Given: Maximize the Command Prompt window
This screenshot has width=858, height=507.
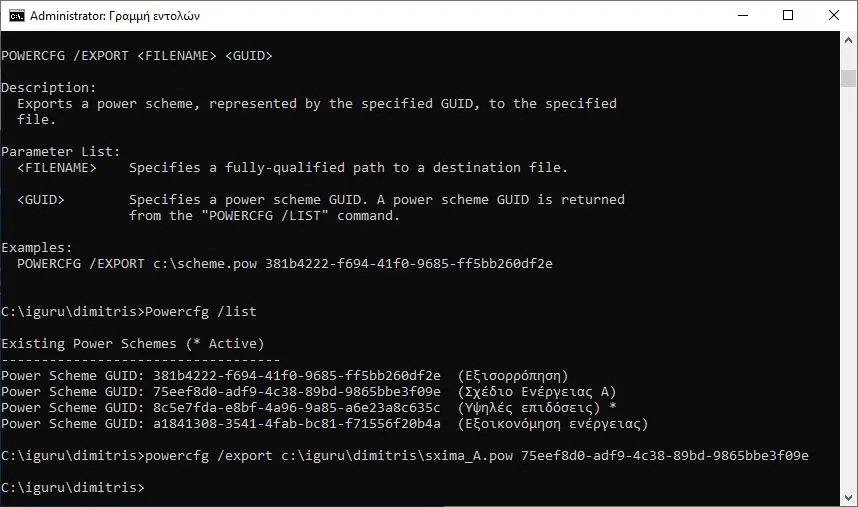Looking at the screenshot, I should [788, 15].
